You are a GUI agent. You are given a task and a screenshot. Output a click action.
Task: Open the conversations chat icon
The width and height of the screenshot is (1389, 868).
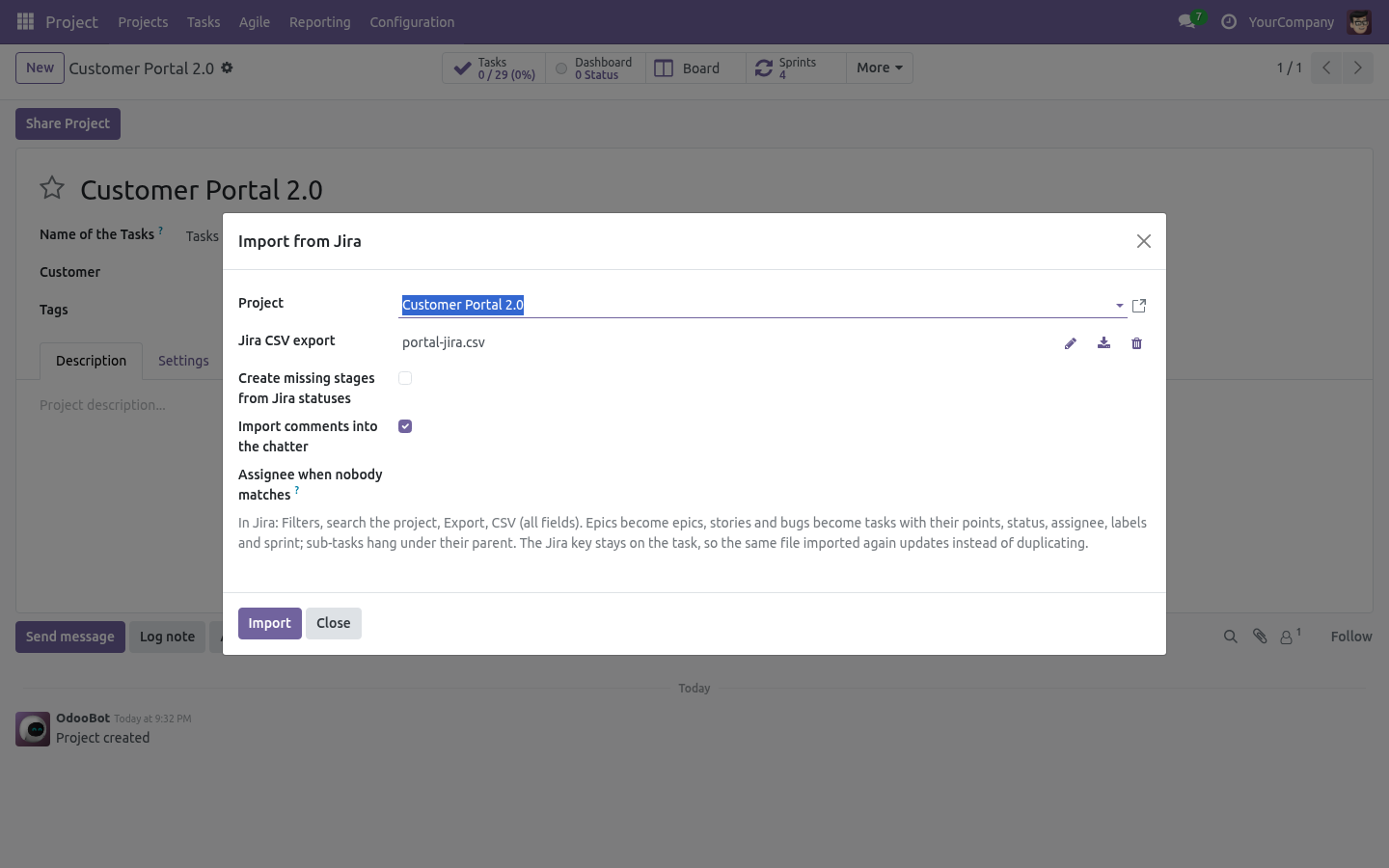(x=1186, y=21)
